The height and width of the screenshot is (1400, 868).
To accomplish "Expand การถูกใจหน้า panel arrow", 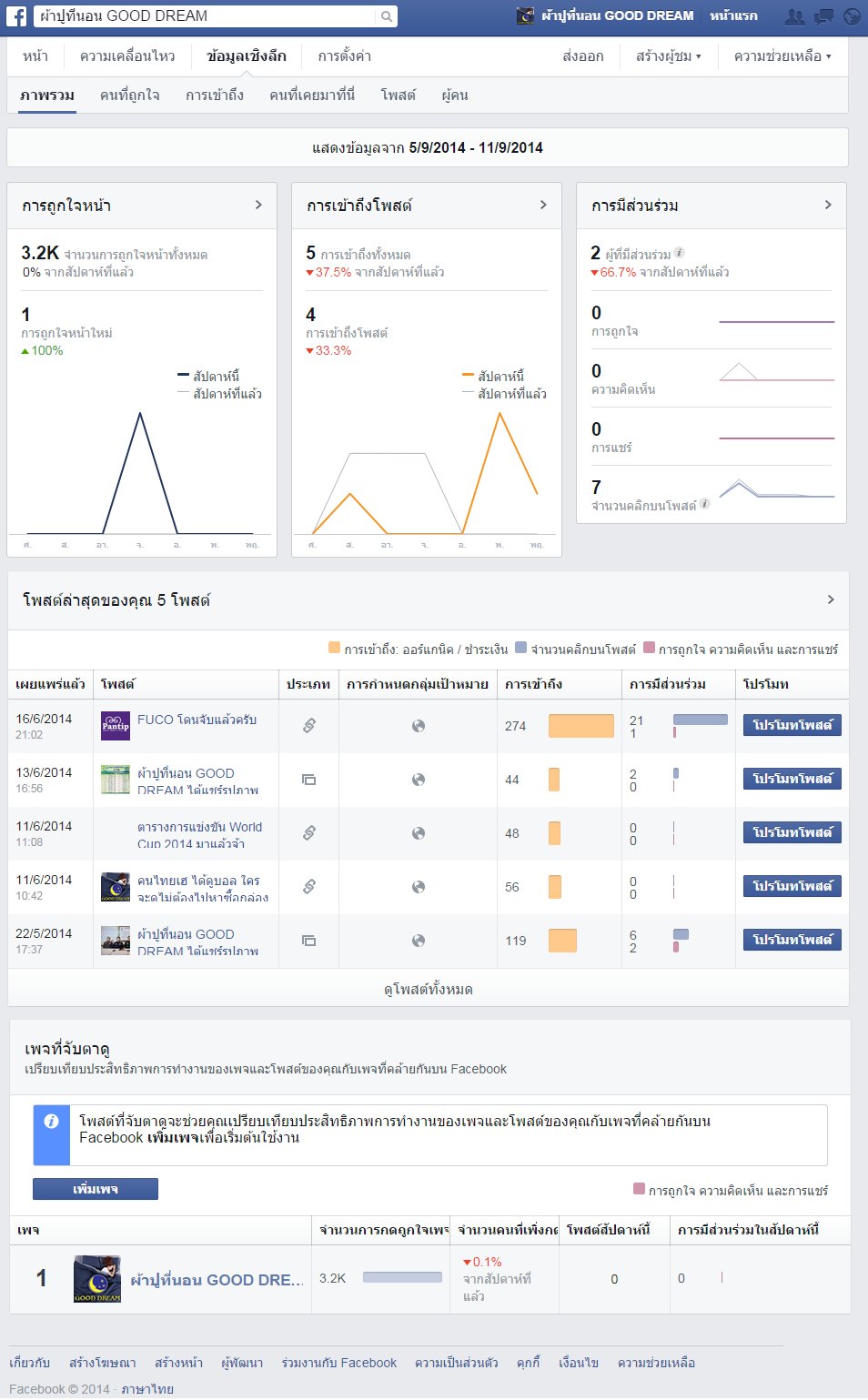I will point(258,205).
